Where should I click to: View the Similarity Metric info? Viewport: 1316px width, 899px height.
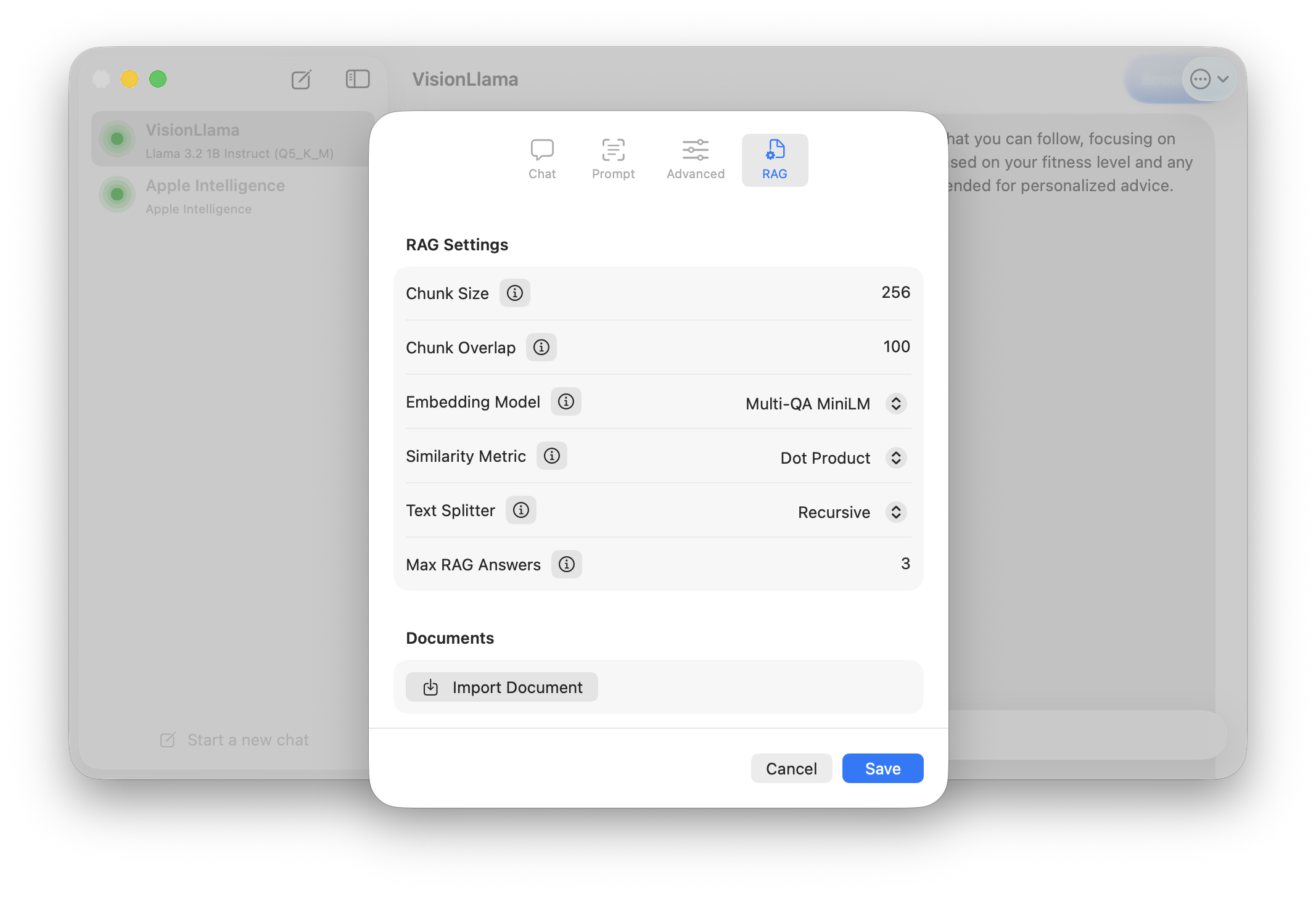tap(551, 456)
